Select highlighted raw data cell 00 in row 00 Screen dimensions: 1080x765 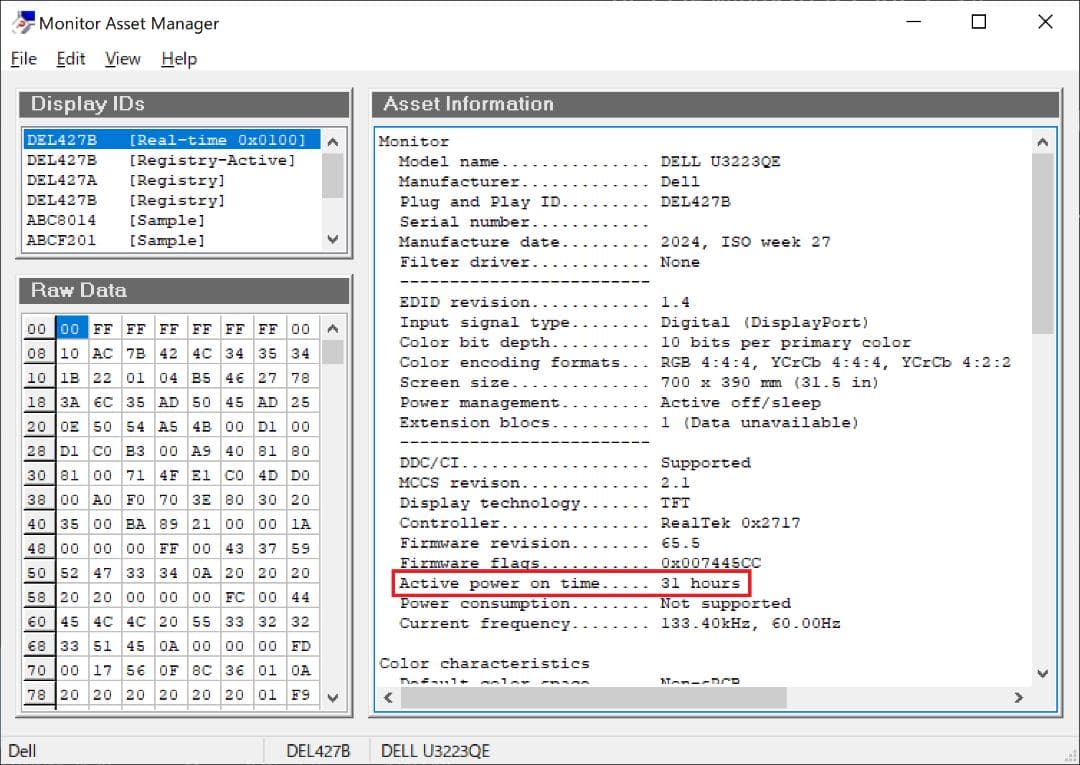72,328
